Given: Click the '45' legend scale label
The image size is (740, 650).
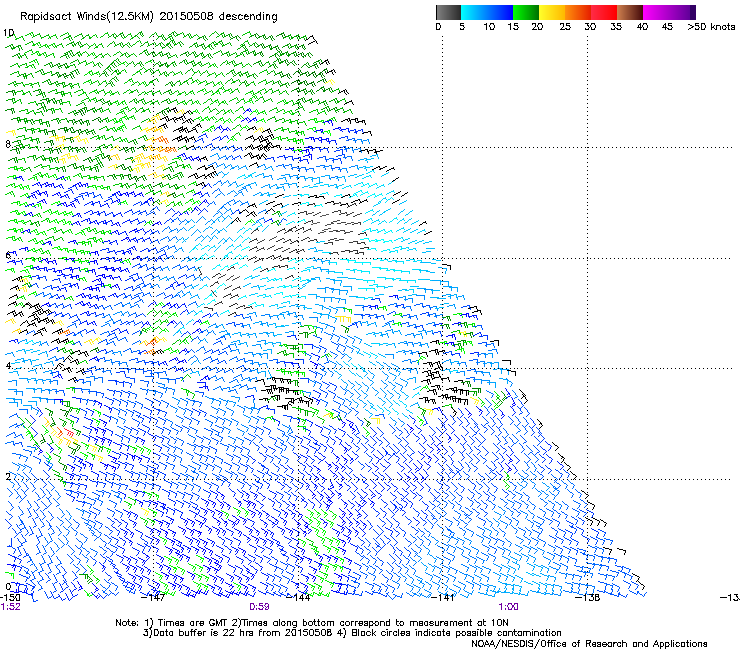Looking at the screenshot, I should pos(667,27).
